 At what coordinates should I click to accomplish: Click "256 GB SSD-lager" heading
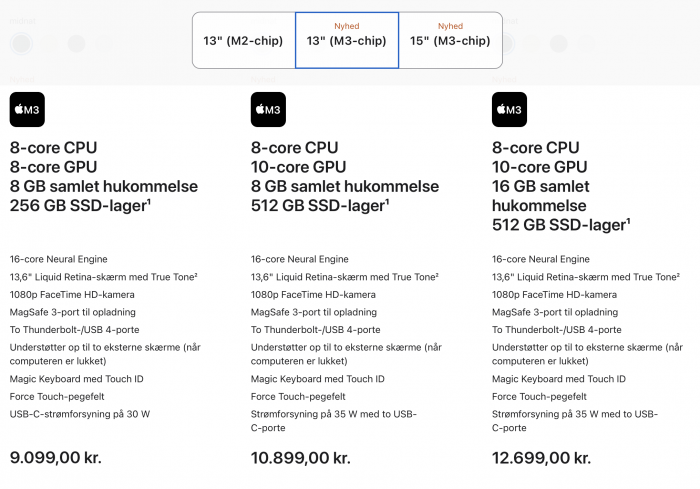(x=80, y=205)
